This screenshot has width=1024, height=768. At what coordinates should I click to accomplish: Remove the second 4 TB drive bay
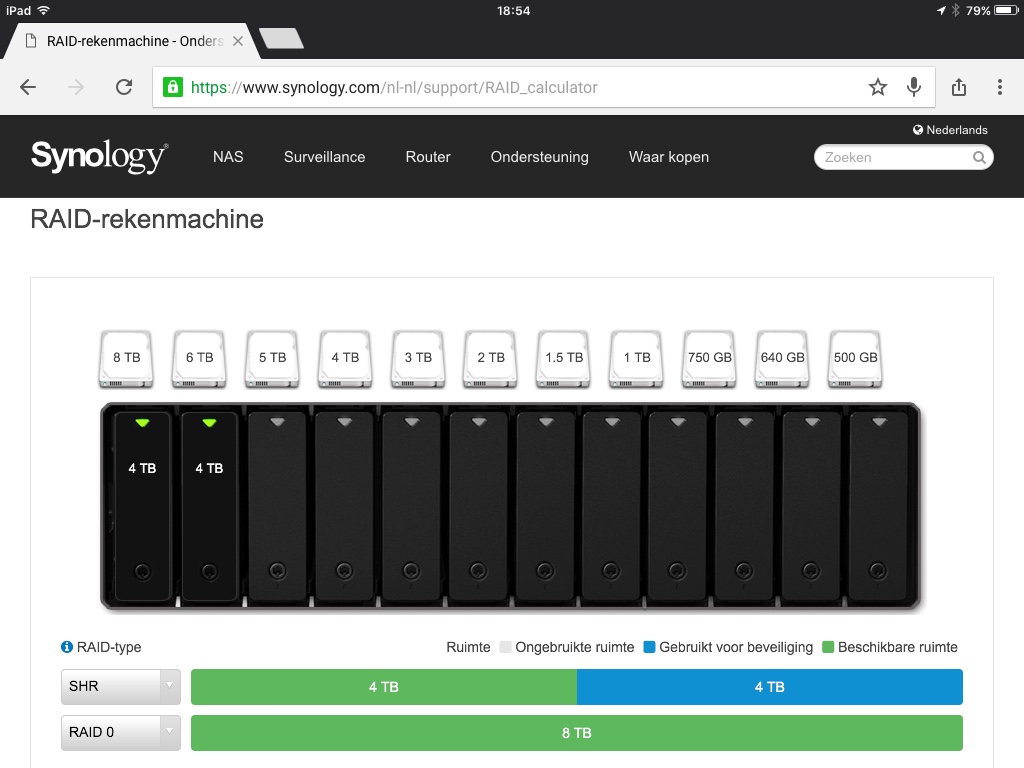click(x=209, y=505)
